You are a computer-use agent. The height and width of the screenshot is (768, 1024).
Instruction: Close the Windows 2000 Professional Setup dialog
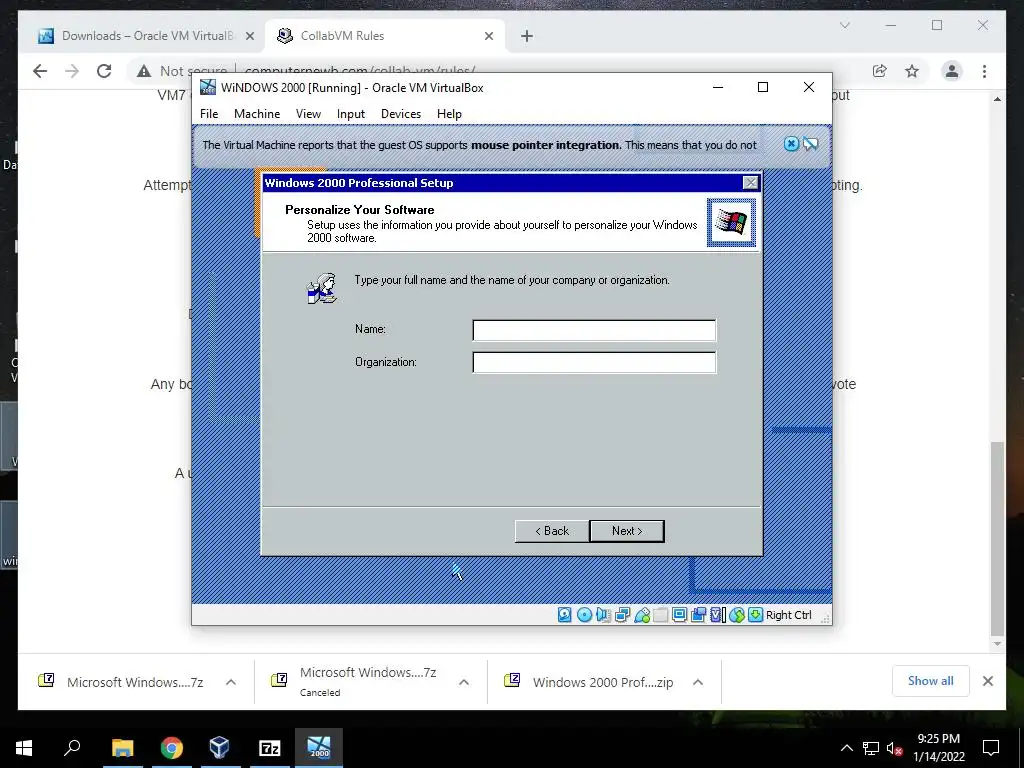click(751, 183)
